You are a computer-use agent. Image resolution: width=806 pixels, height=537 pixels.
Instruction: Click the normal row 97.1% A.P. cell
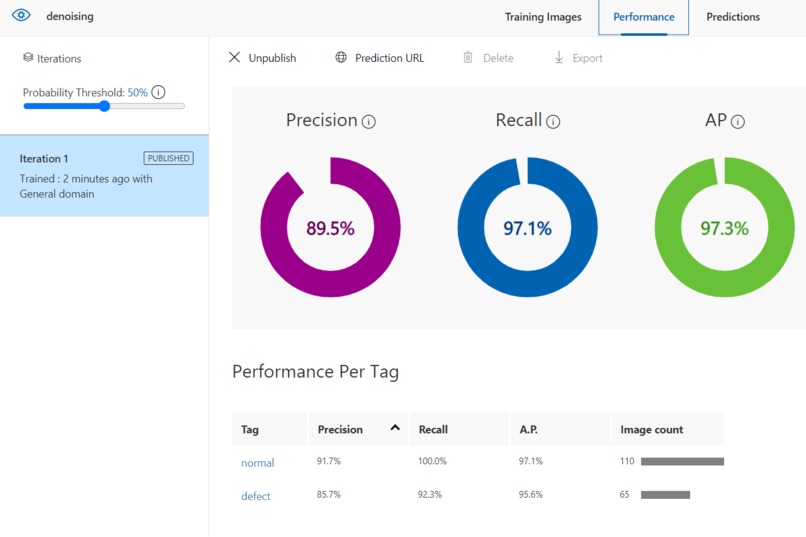530,461
